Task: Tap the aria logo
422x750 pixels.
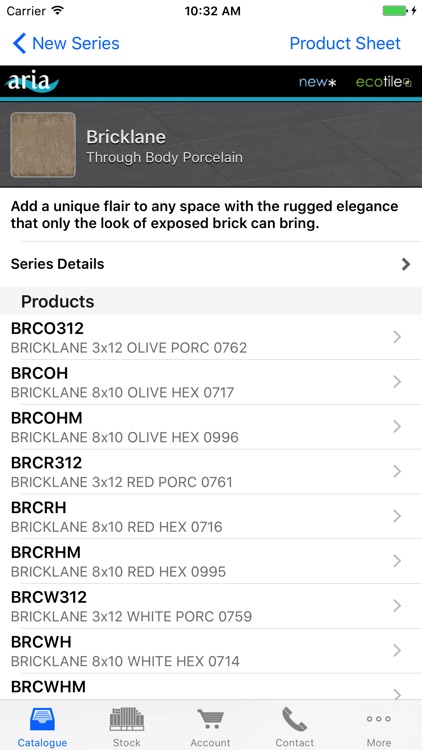Action: (32, 81)
